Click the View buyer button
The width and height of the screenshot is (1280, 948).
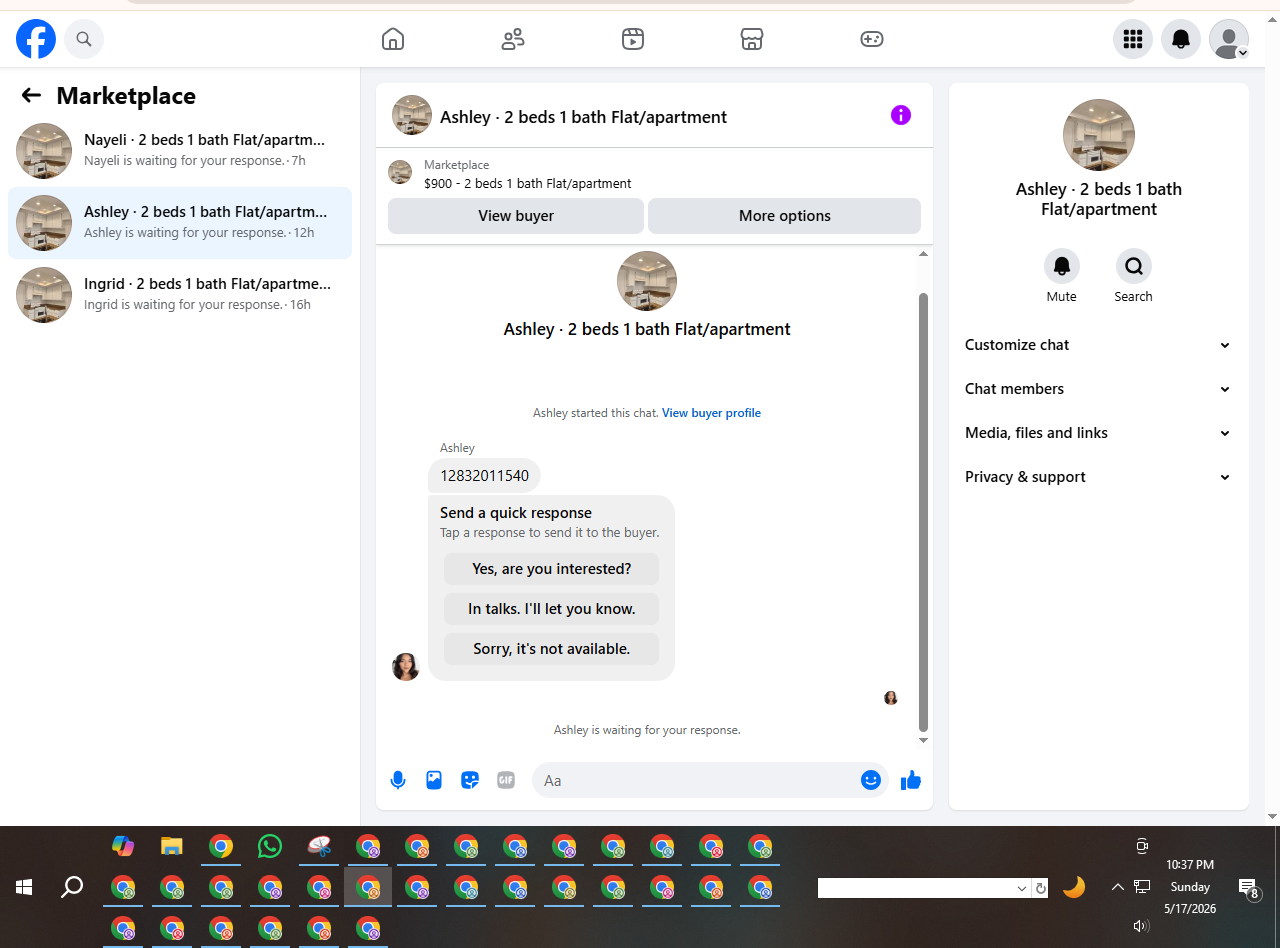tap(516, 216)
